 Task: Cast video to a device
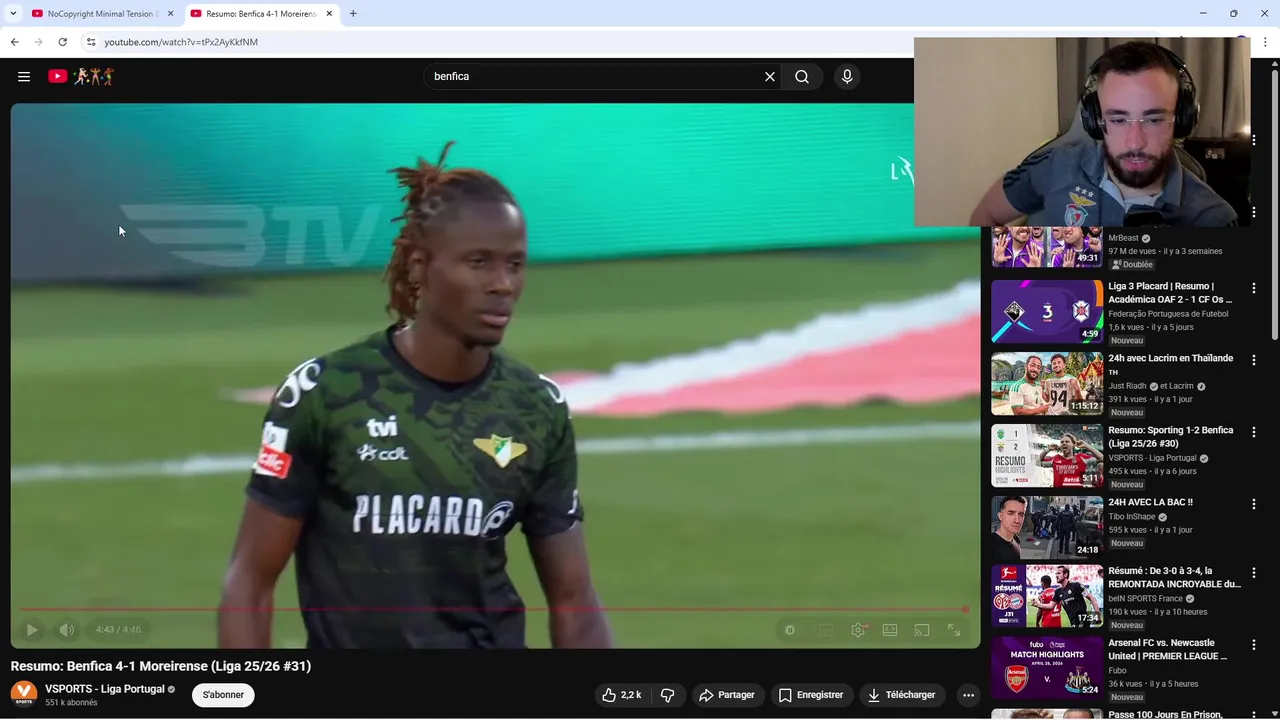click(x=922, y=630)
